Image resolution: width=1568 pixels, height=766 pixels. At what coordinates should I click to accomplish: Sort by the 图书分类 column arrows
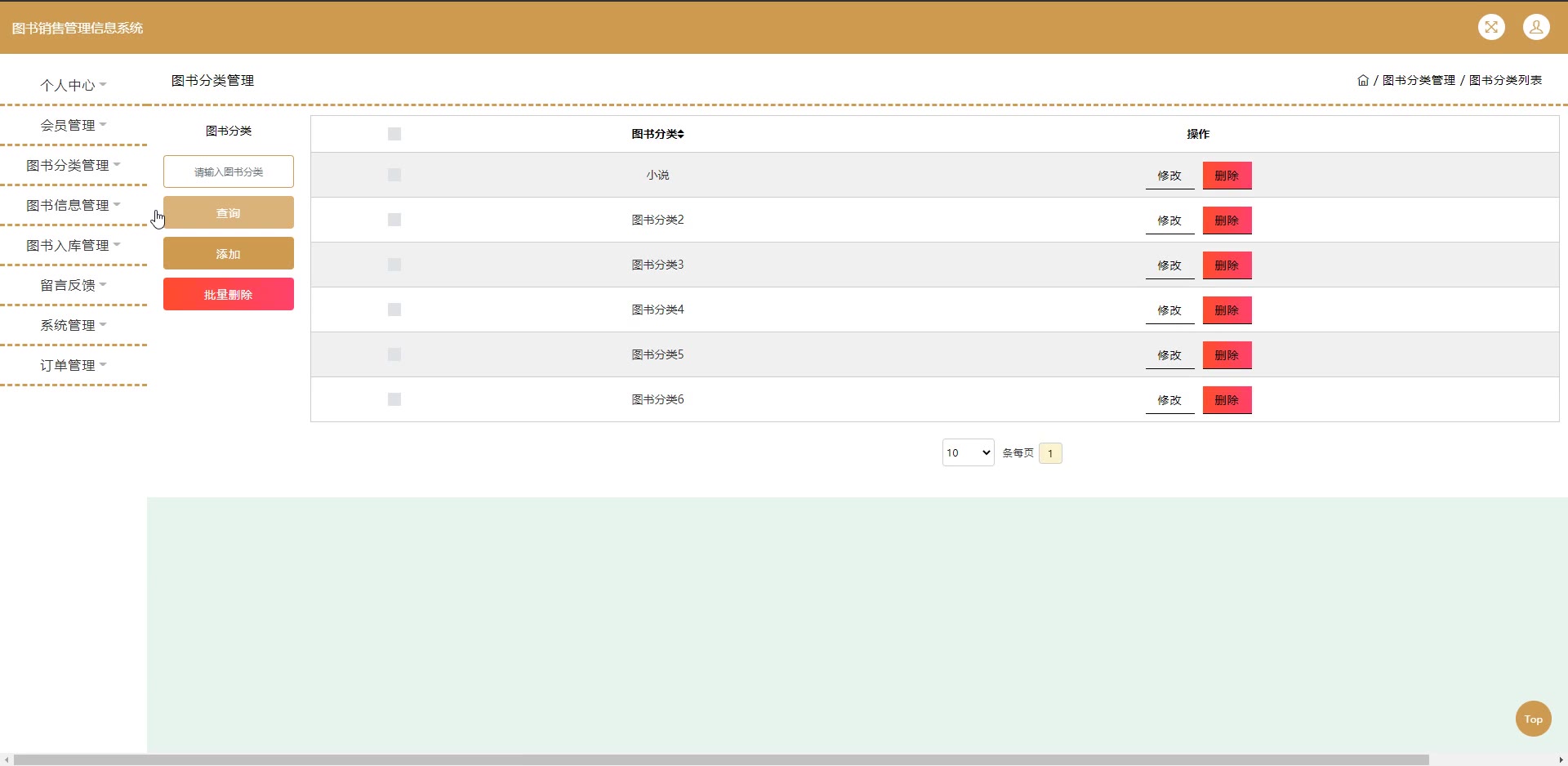tap(680, 134)
